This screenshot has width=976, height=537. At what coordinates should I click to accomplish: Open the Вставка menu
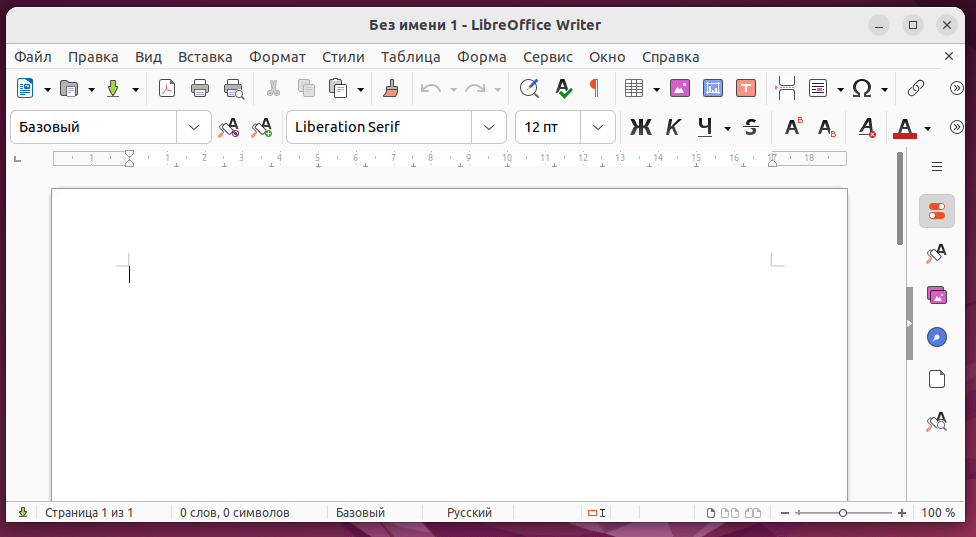click(x=205, y=57)
